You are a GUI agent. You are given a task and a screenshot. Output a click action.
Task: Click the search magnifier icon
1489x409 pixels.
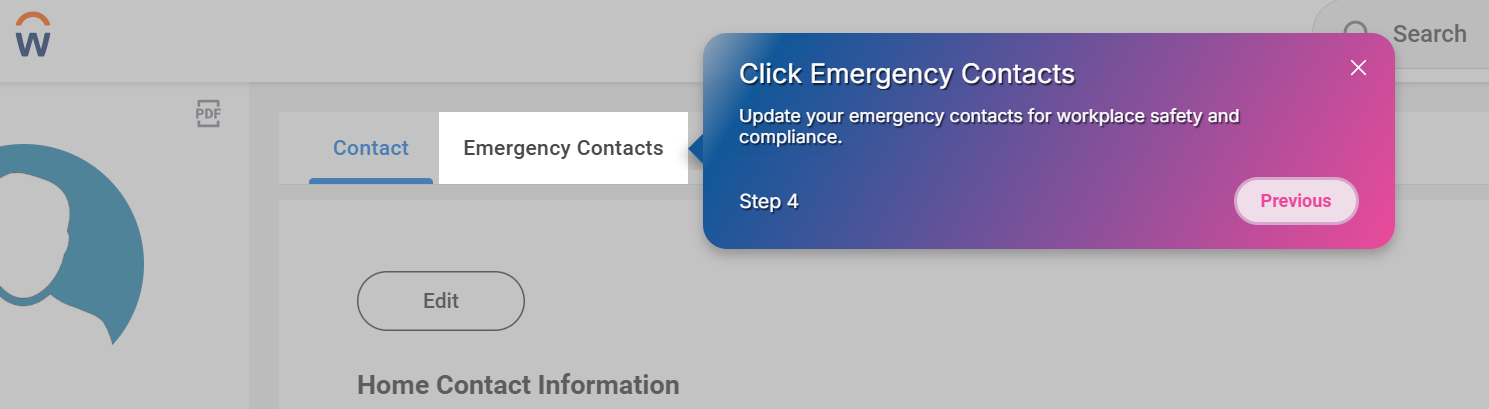pos(1355,34)
